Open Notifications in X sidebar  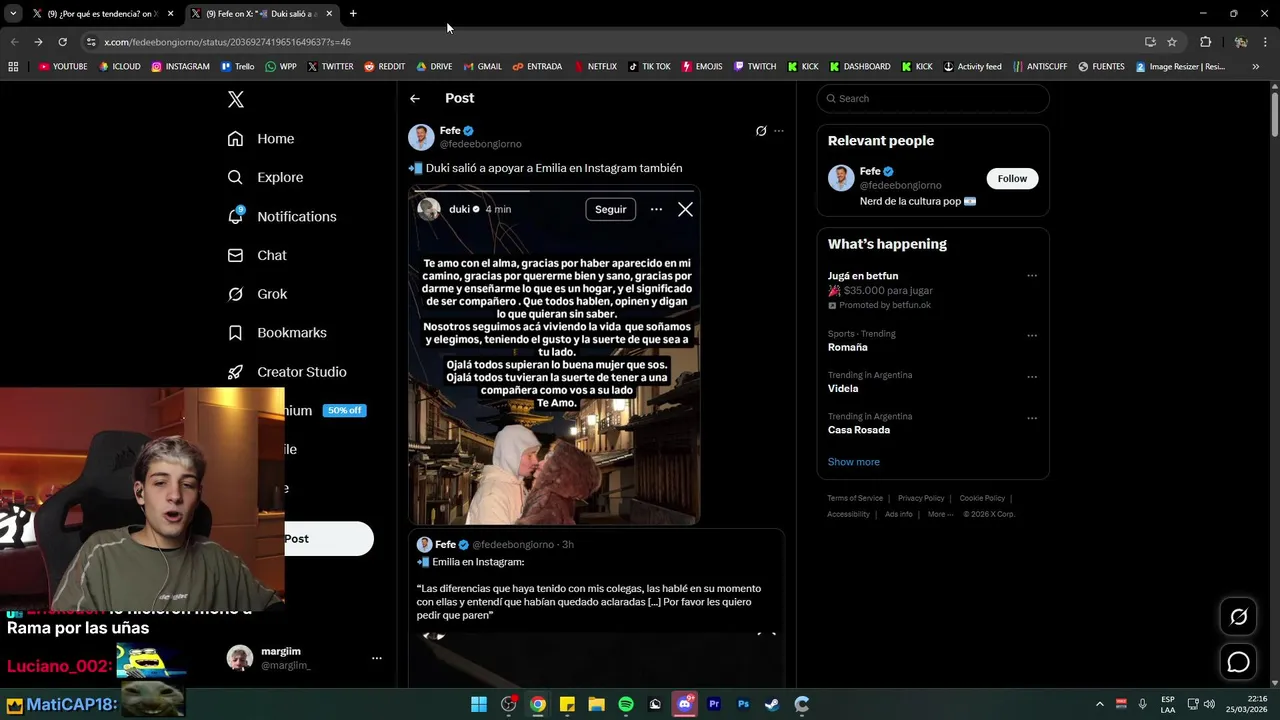[282, 216]
